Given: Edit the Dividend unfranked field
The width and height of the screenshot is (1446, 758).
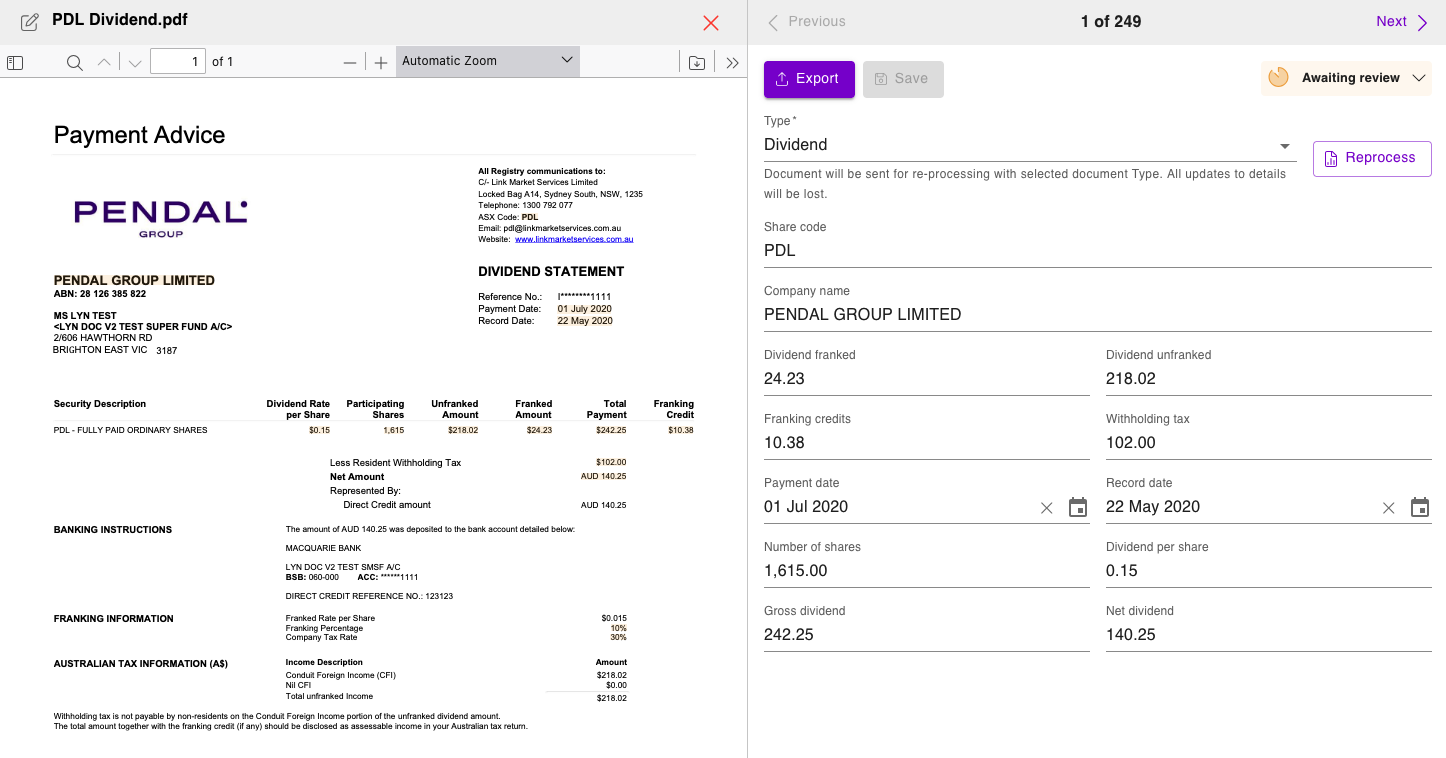Looking at the screenshot, I should tap(1269, 379).
